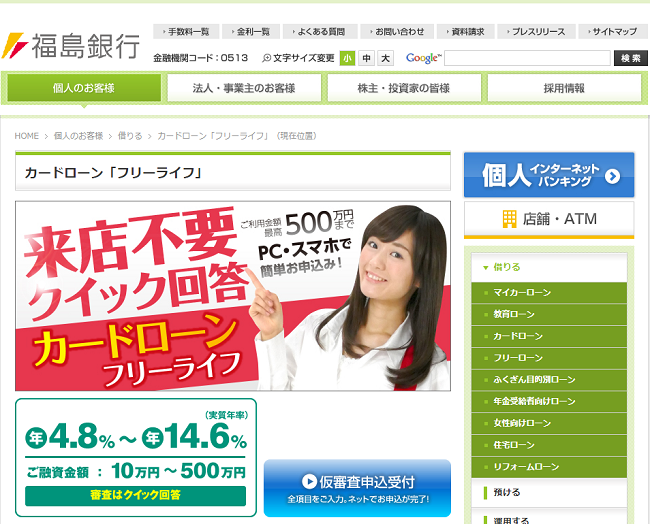
Task: Click 個人のお客様 in breadcrumb
Action: tap(78, 136)
